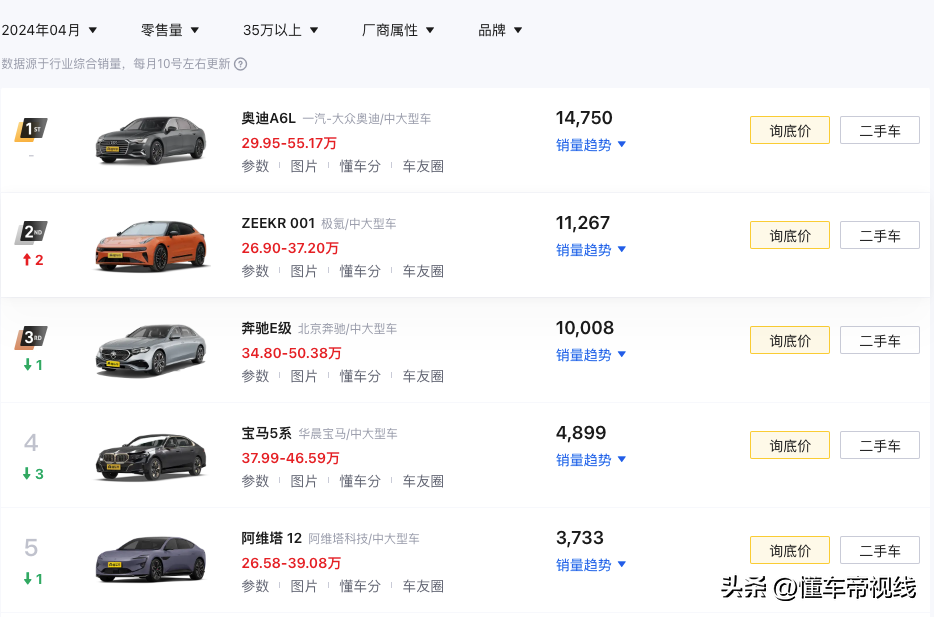Screen dimensions: 934x617
Task: Click the bronze 3RD rank medal badge
Action: pyautogui.click(x=30, y=337)
